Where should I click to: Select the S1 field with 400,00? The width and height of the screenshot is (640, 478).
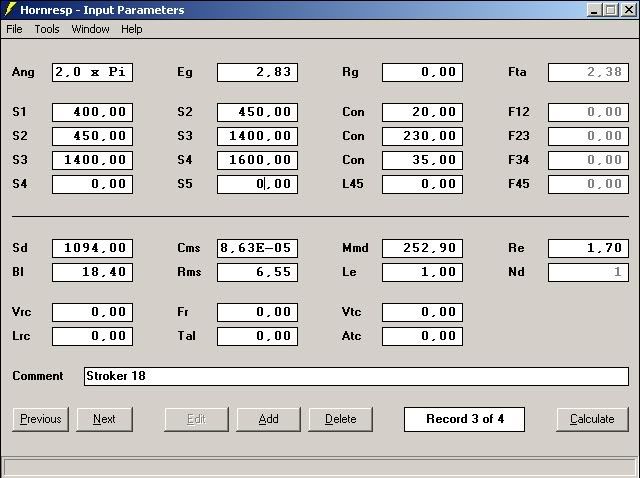pyautogui.click(x=92, y=112)
